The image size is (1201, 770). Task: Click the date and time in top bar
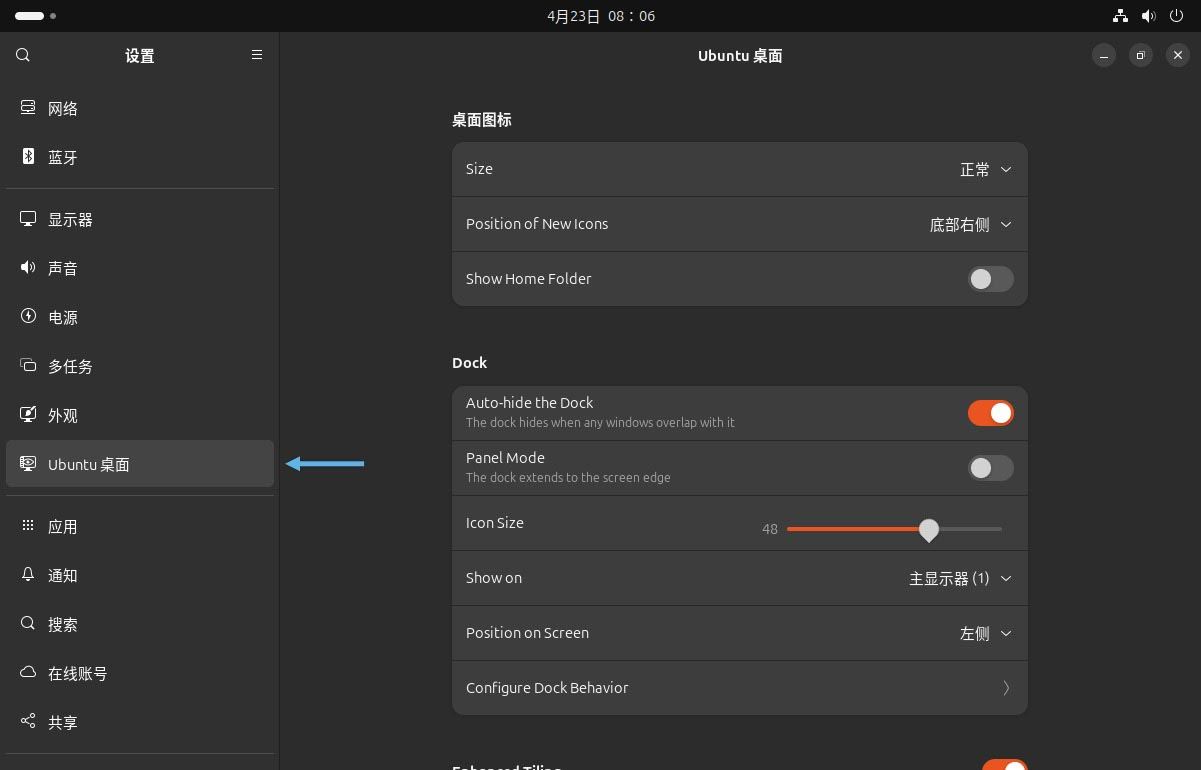point(600,16)
